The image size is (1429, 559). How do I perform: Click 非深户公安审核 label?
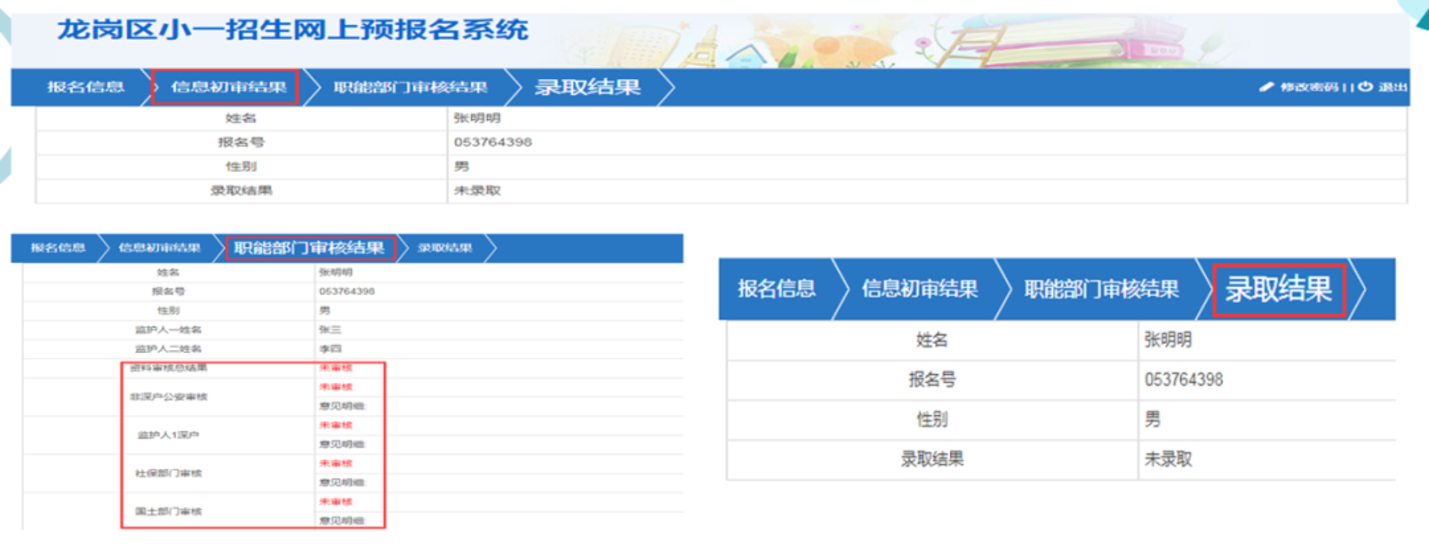pyautogui.click(x=168, y=397)
